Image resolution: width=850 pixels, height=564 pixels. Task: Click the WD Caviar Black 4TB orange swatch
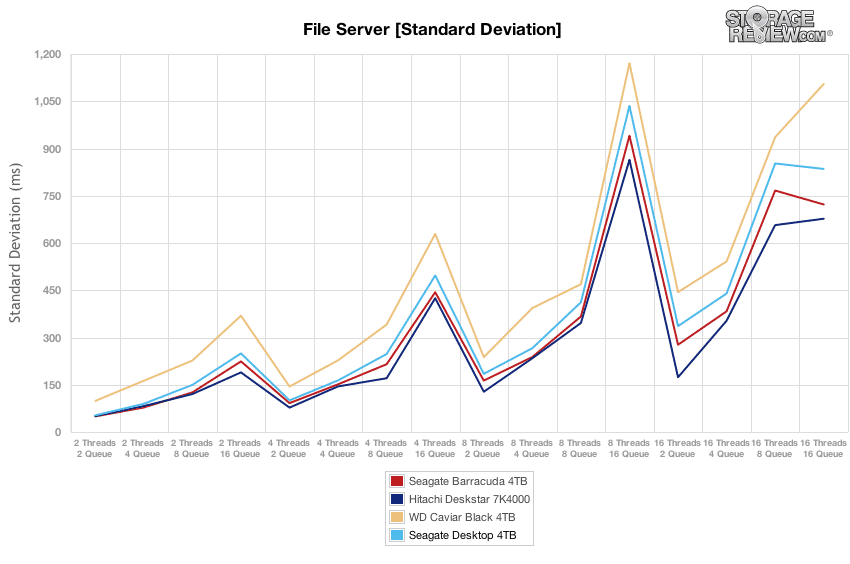[x=397, y=517]
